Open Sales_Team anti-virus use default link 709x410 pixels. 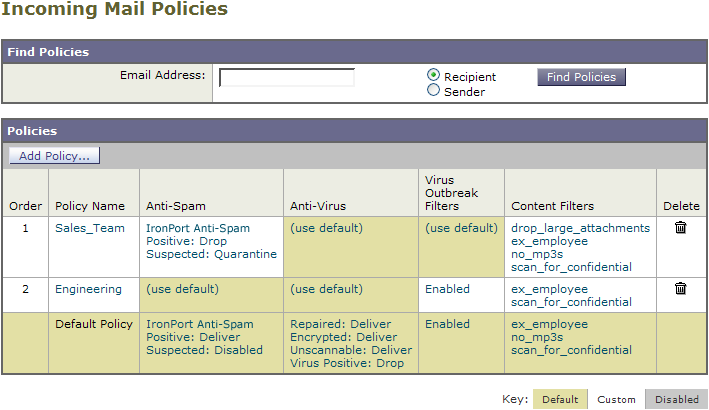click(326, 228)
